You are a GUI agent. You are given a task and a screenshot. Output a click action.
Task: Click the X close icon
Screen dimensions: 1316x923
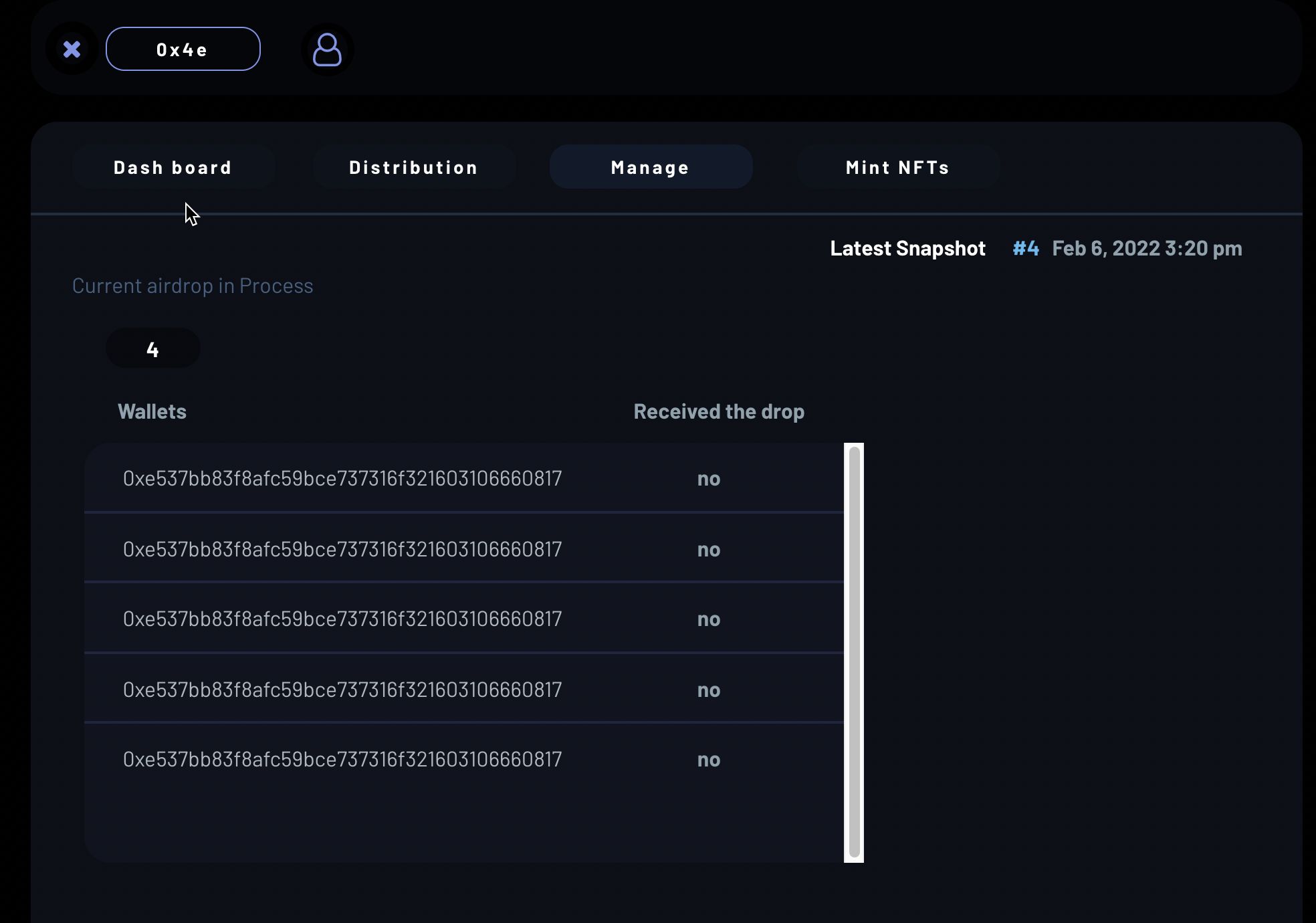point(72,49)
